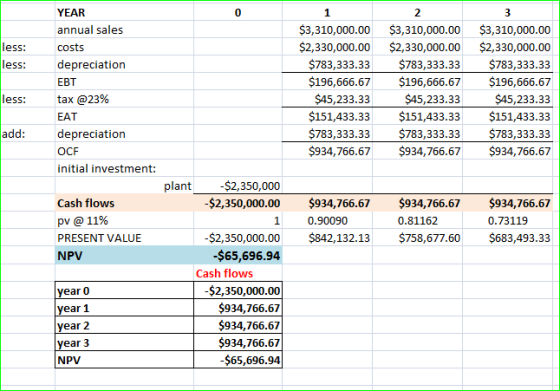The width and height of the screenshot is (560, 391).
Task: Select present value $683,493.33
Action: coord(508,238)
